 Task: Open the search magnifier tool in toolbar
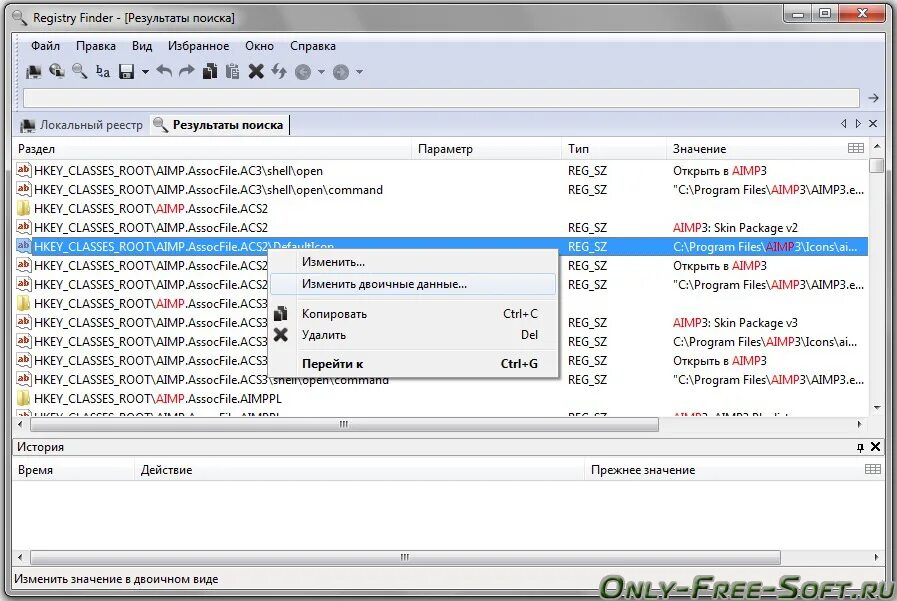[x=80, y=71]
